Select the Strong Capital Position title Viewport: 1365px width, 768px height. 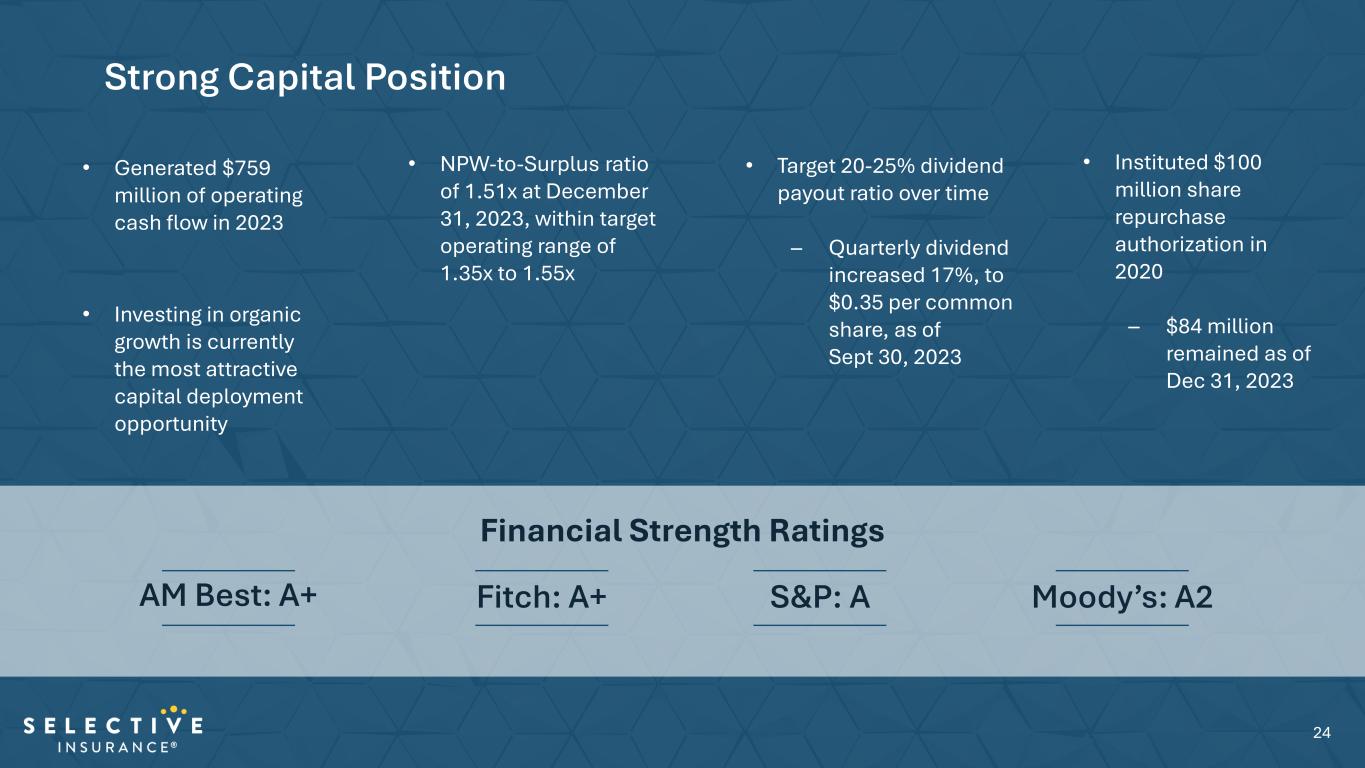click(x=305, y=78)
